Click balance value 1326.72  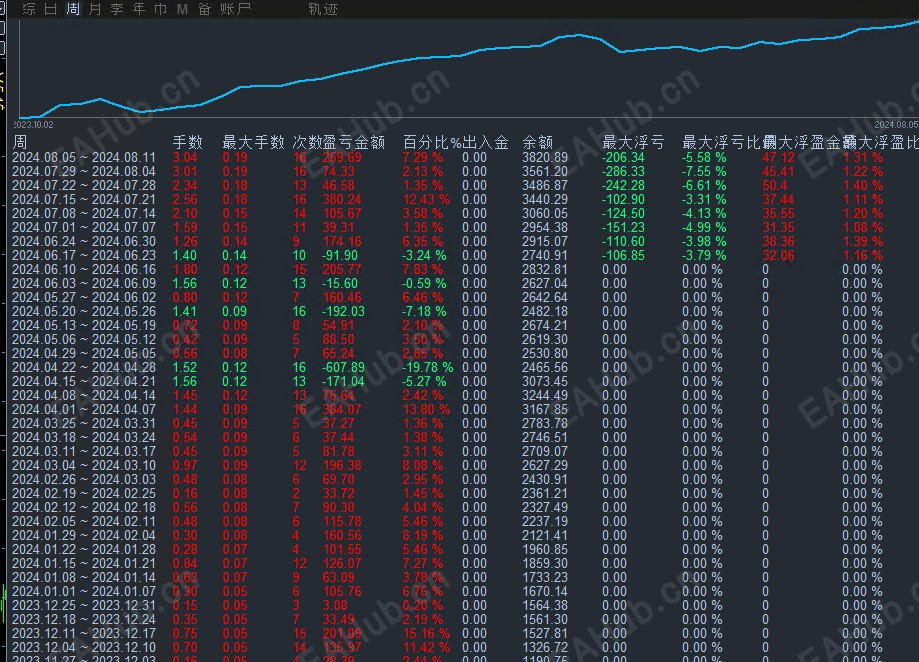[545, 647]
